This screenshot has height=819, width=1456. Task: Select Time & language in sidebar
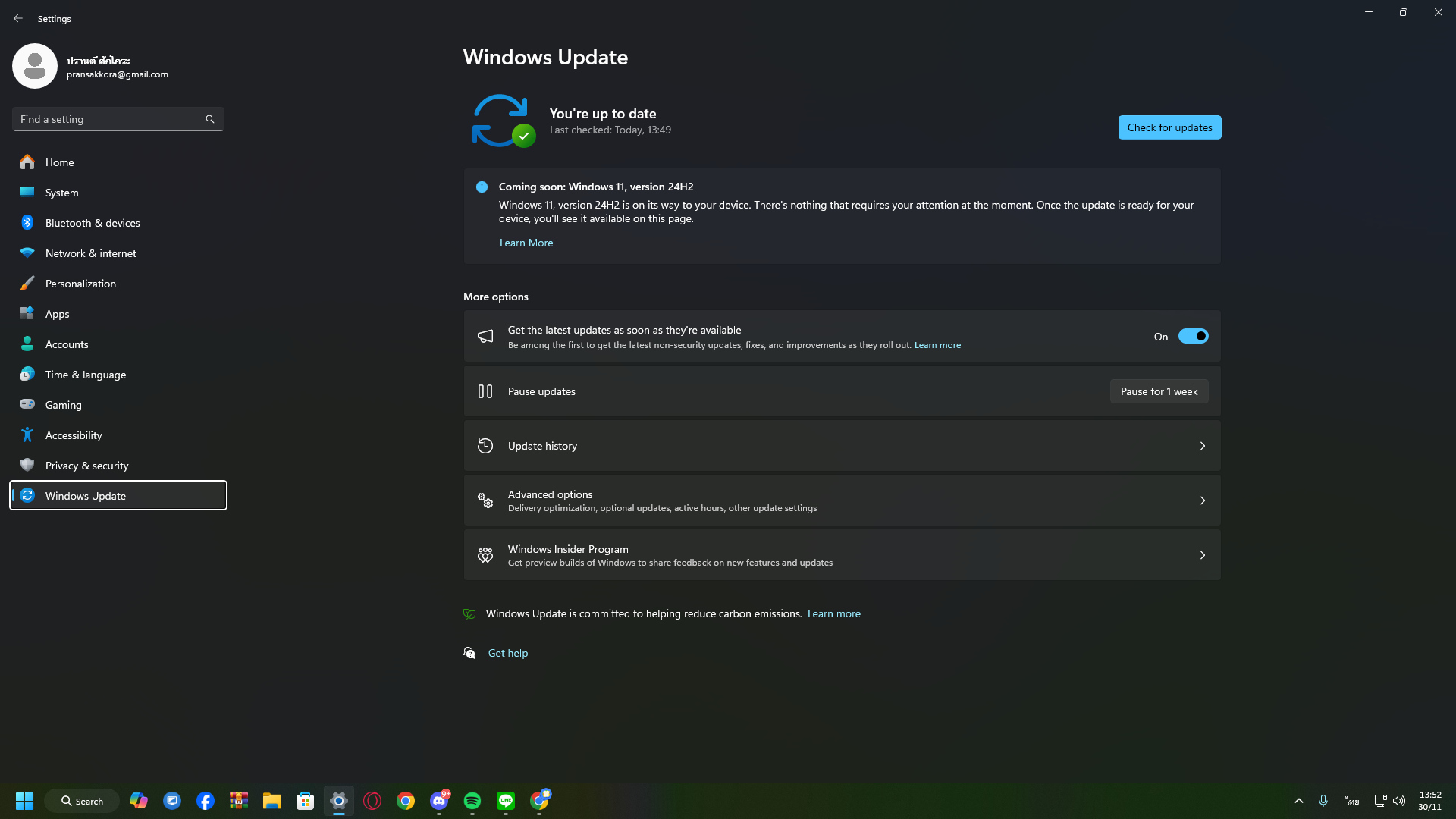click(118, 375)
